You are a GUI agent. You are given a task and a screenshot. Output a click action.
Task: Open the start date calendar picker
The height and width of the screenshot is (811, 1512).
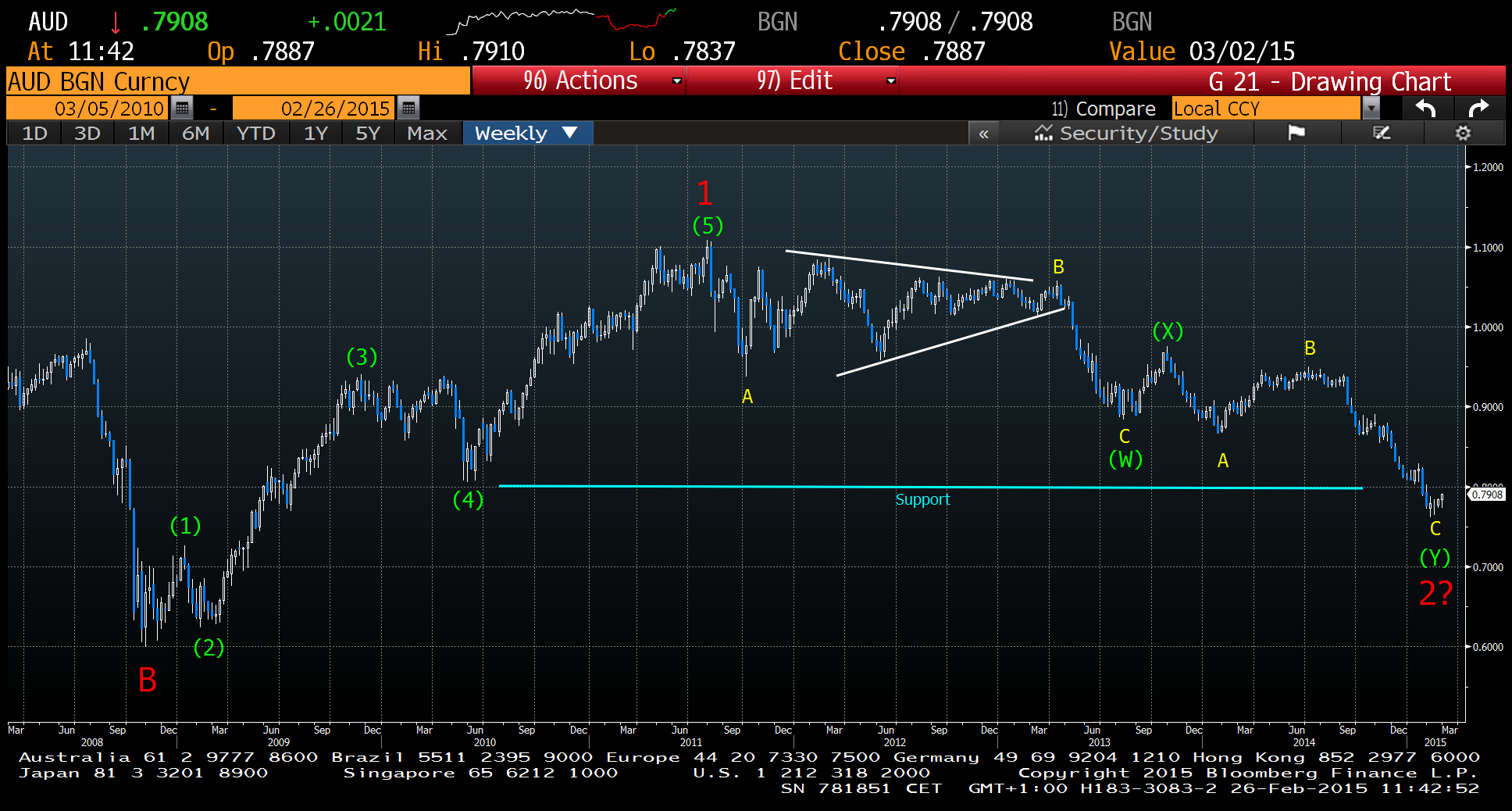click(x=182, y=108)
